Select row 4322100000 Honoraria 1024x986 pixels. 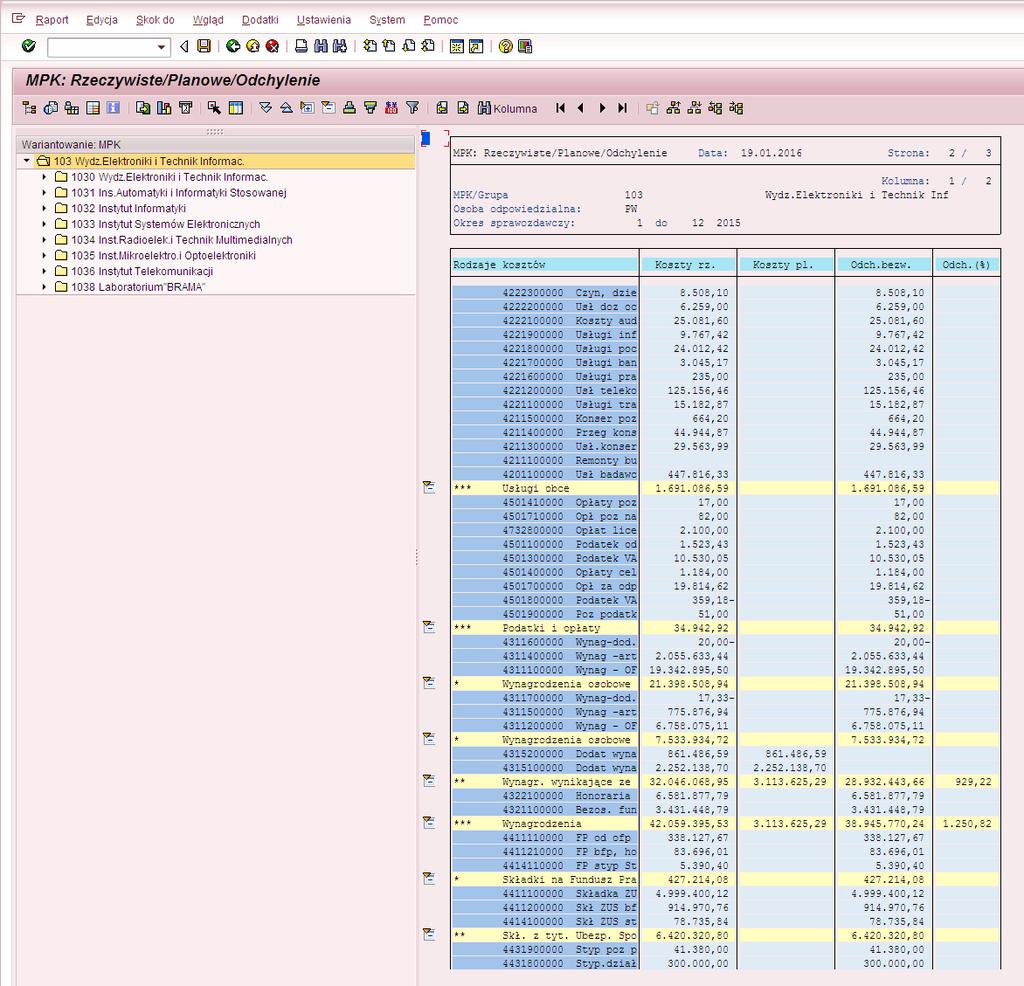[x=545, y=795]
